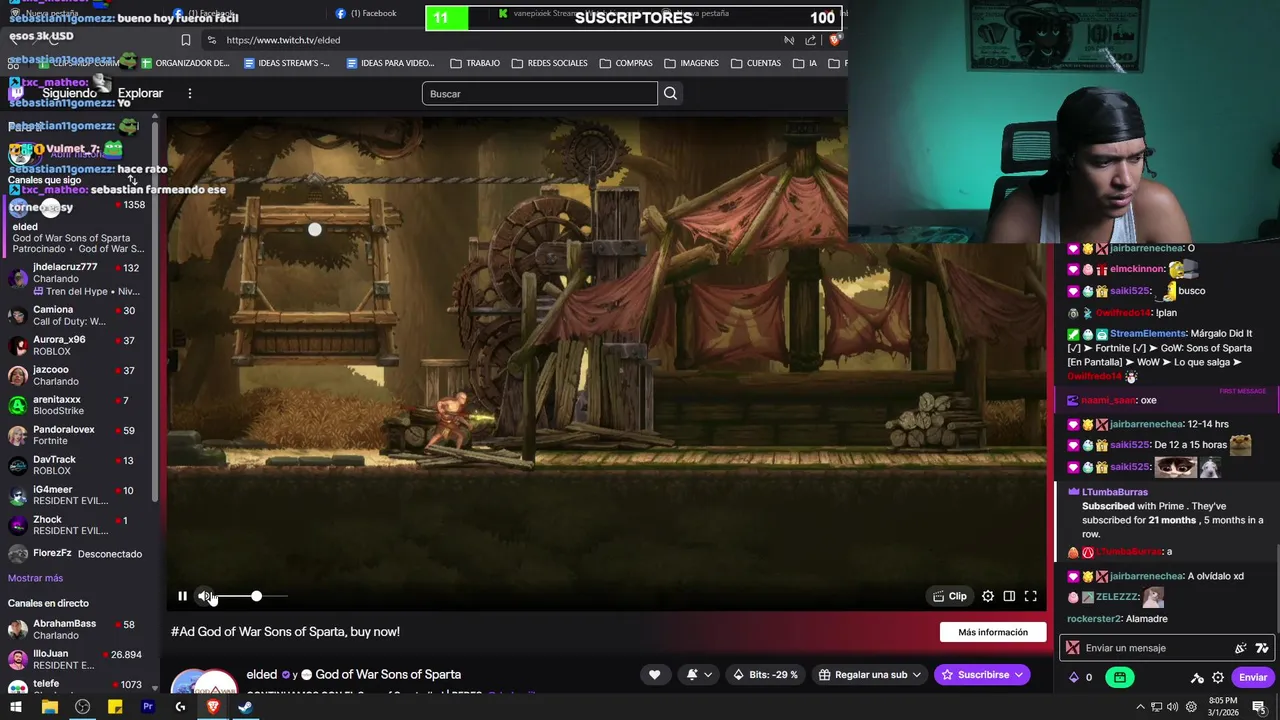
Task: Open the Explorar tab in Twitch
Action: click(x=140, y=93)
